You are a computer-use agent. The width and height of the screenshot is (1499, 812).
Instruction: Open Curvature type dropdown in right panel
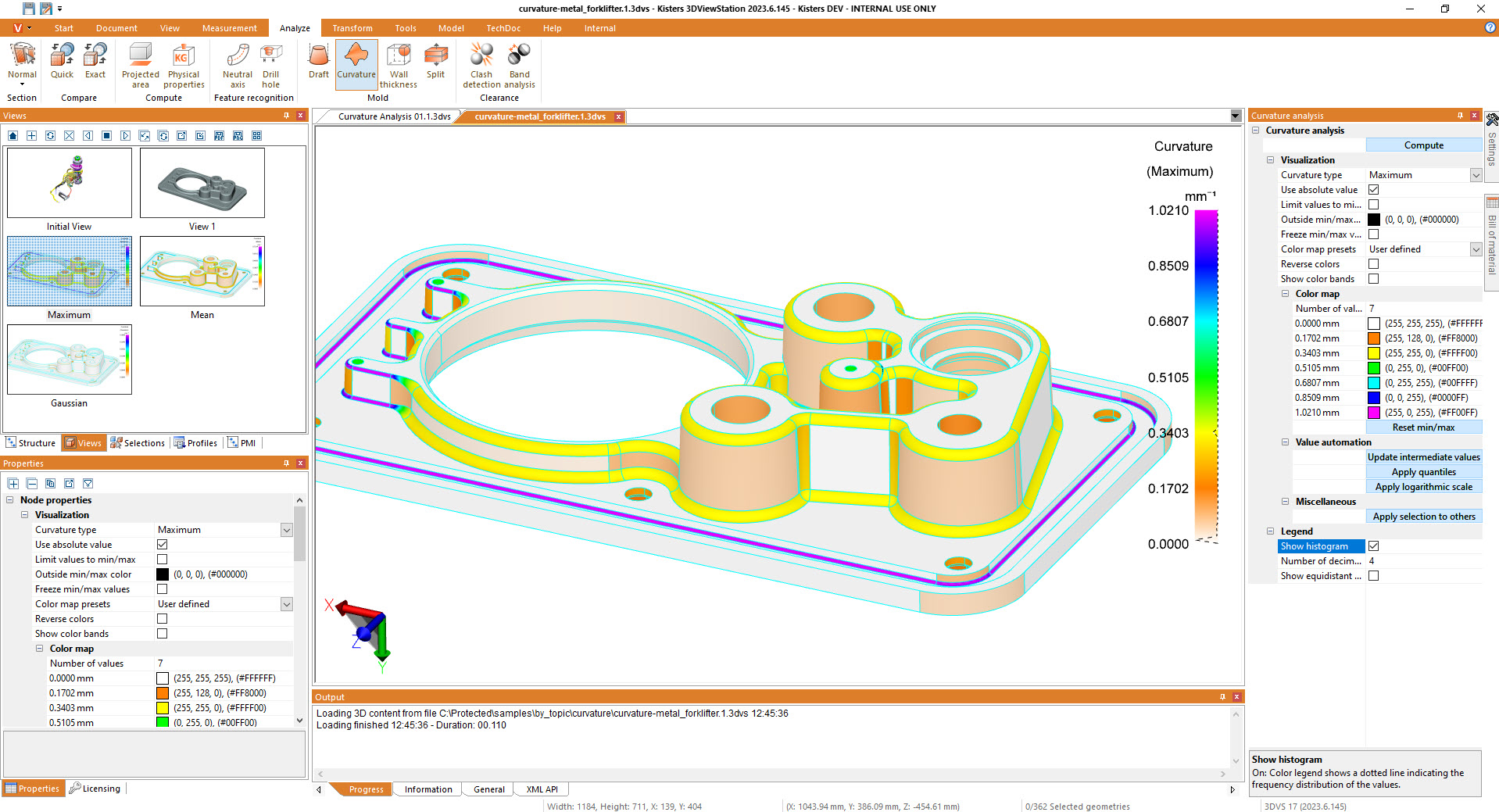pyautogui.click(x=1476, y=175)
